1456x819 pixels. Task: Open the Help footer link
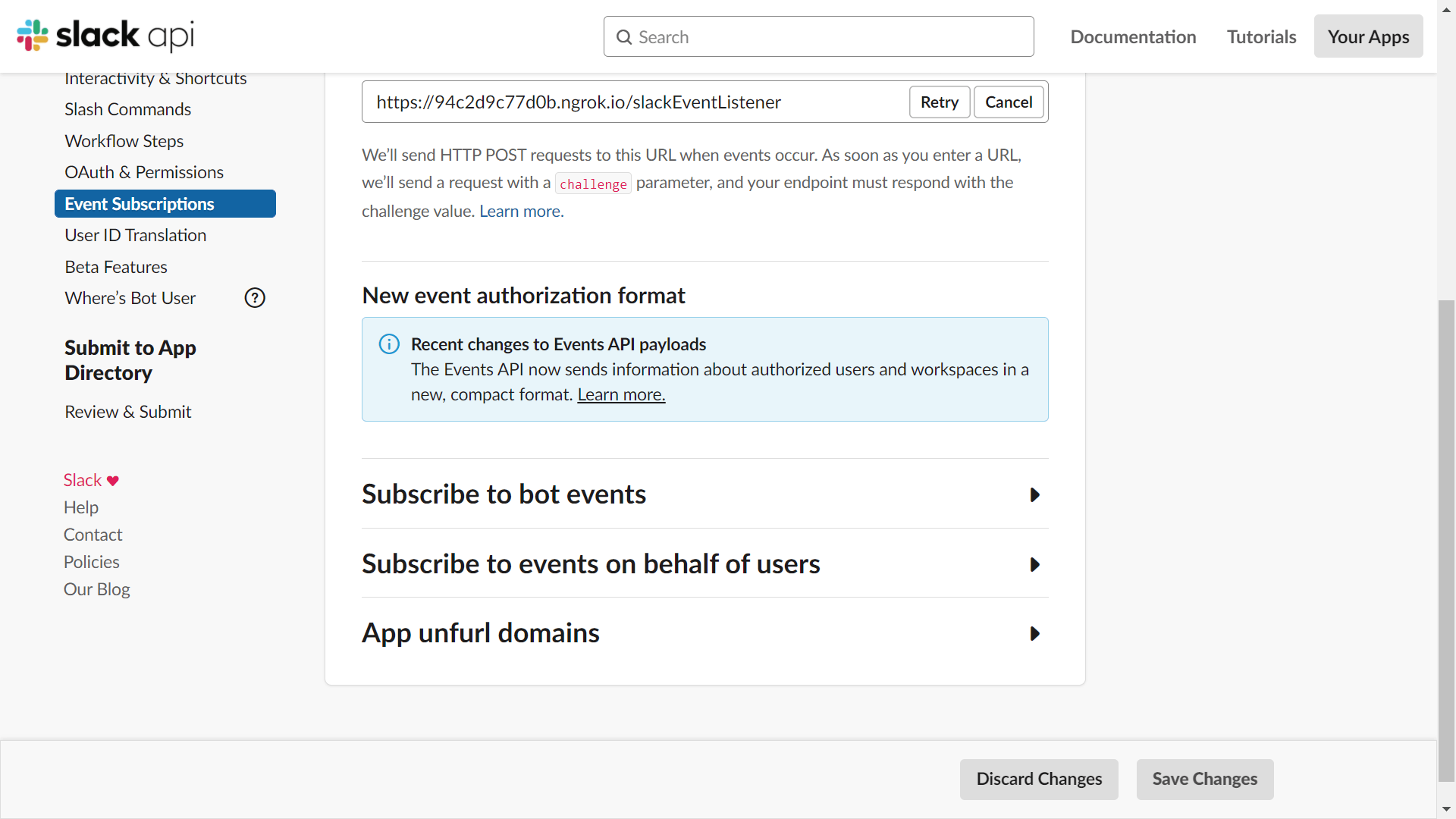tap(81, 507)
